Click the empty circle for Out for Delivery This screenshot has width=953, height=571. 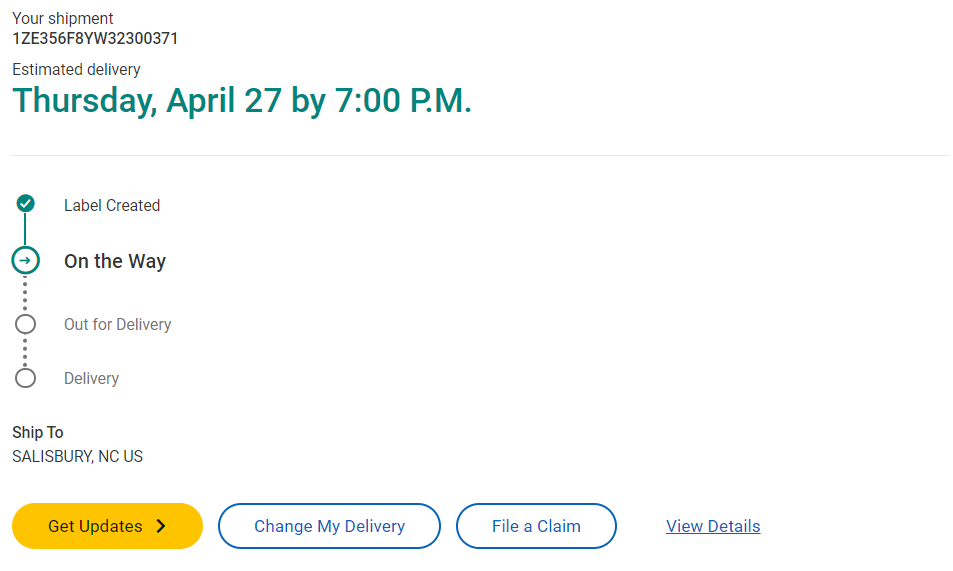(26, 324)
